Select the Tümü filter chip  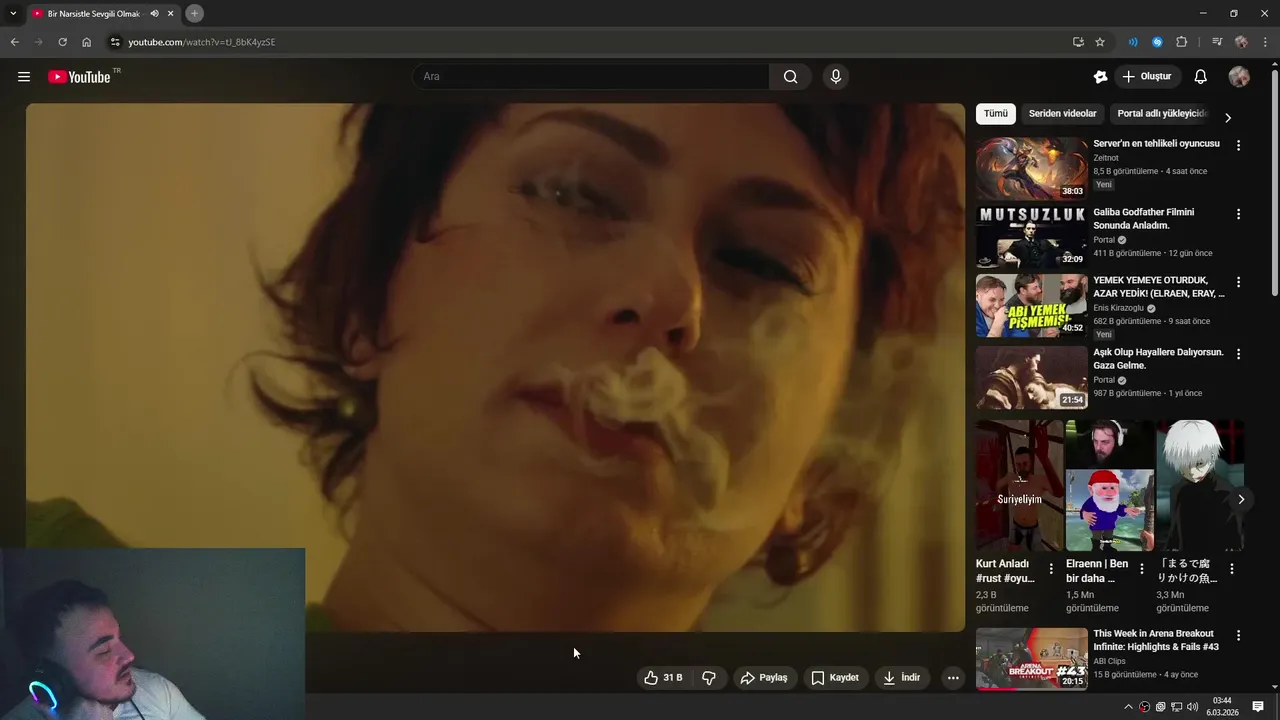996,114
